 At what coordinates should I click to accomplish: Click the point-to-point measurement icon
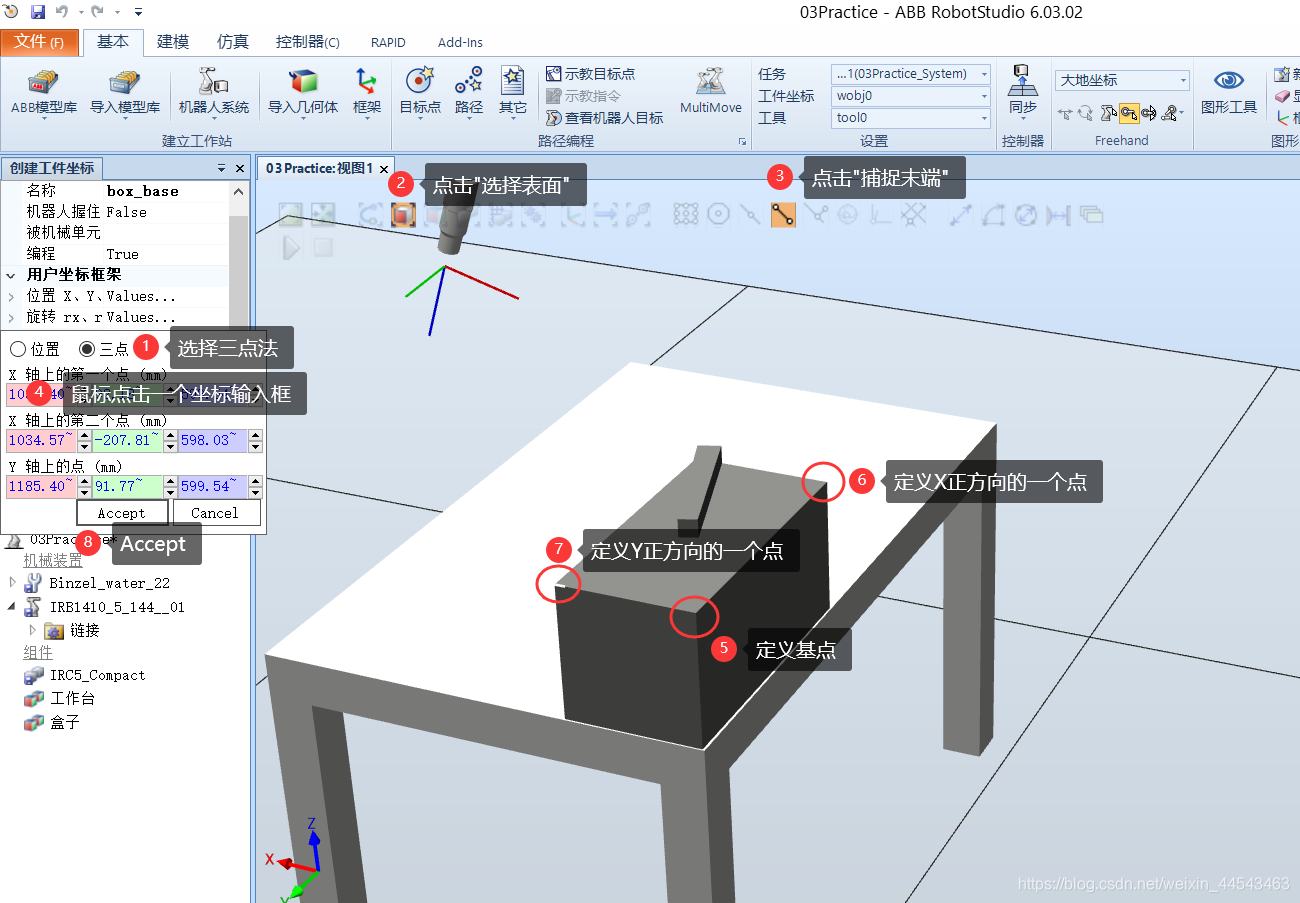(960, 214)
